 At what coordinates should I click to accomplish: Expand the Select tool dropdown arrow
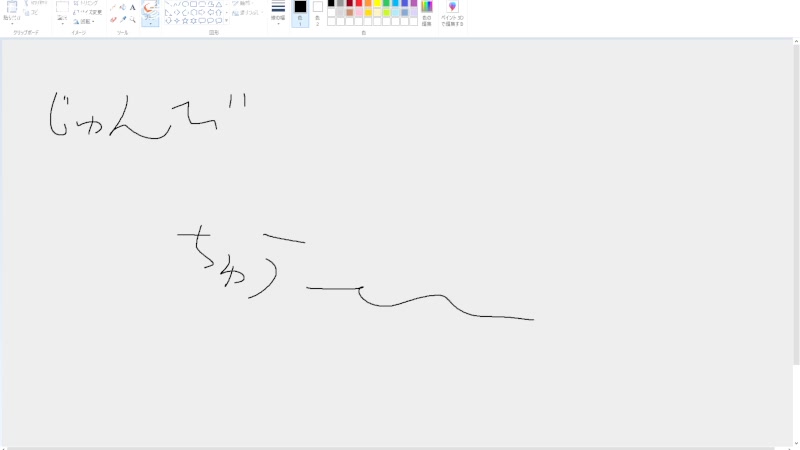click(62, 23)
